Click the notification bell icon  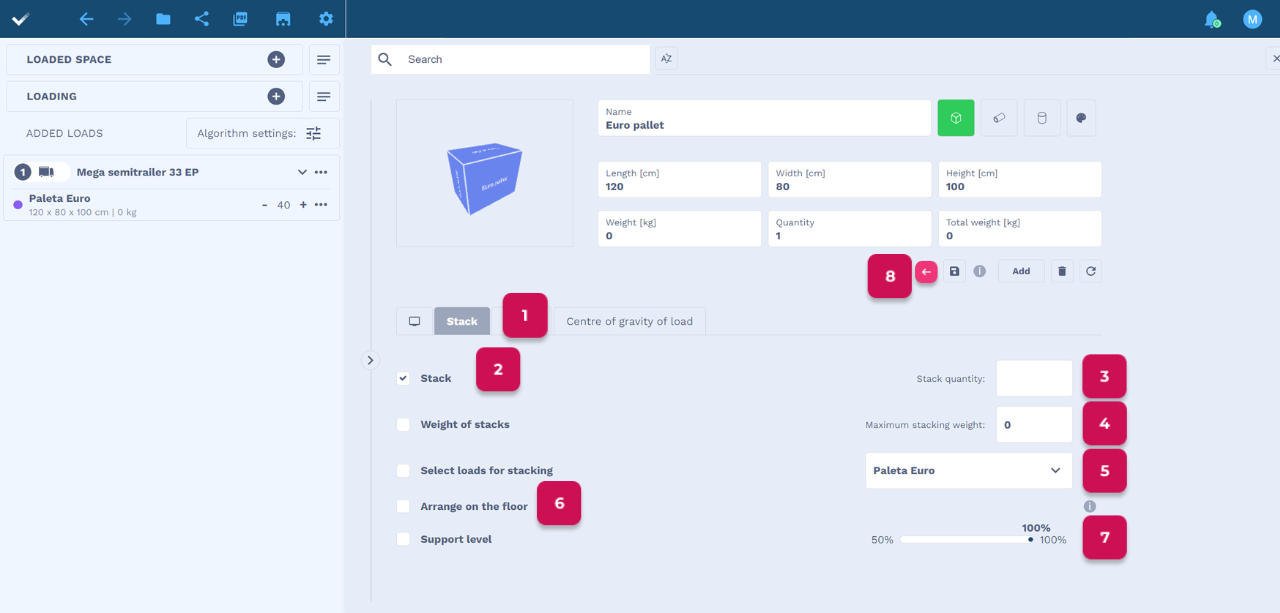point(1211,19)
